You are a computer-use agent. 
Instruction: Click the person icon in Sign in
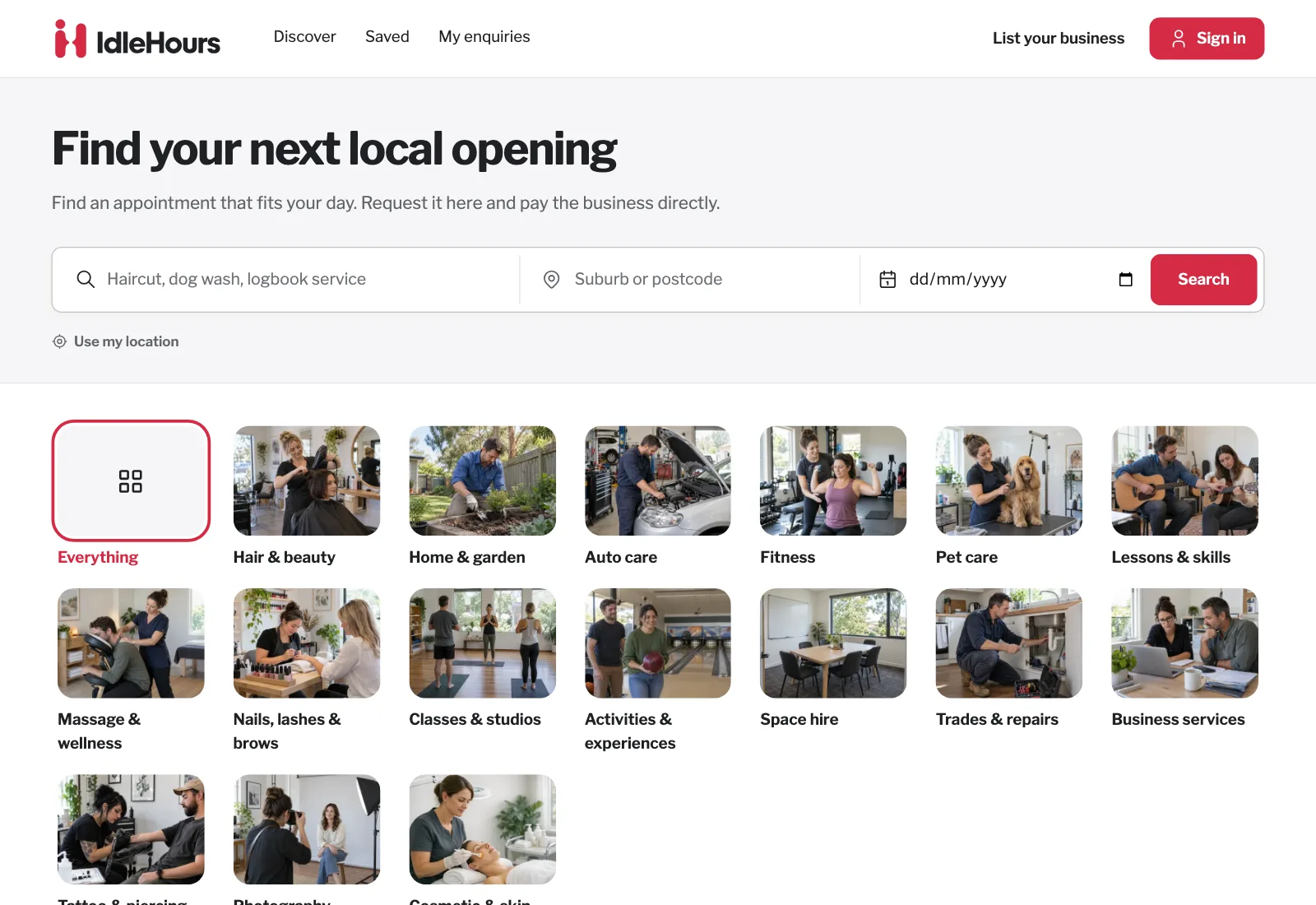tap(1179, 39)
